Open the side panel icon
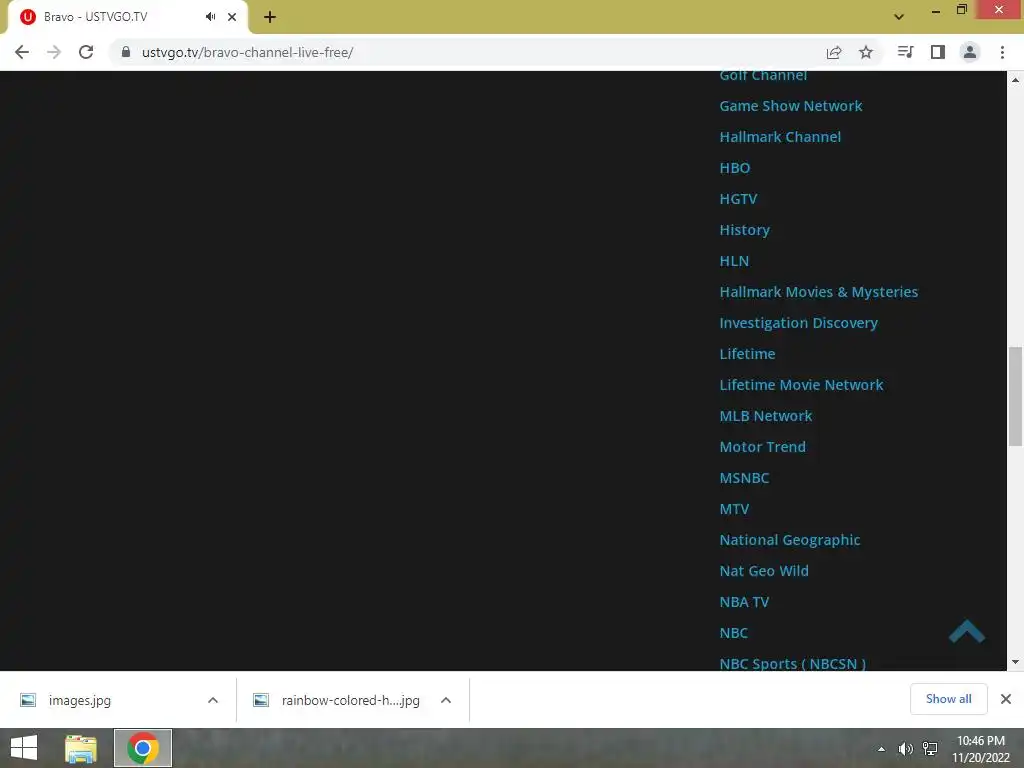Viewport: 1024px width, 768px height. (938, 52)
